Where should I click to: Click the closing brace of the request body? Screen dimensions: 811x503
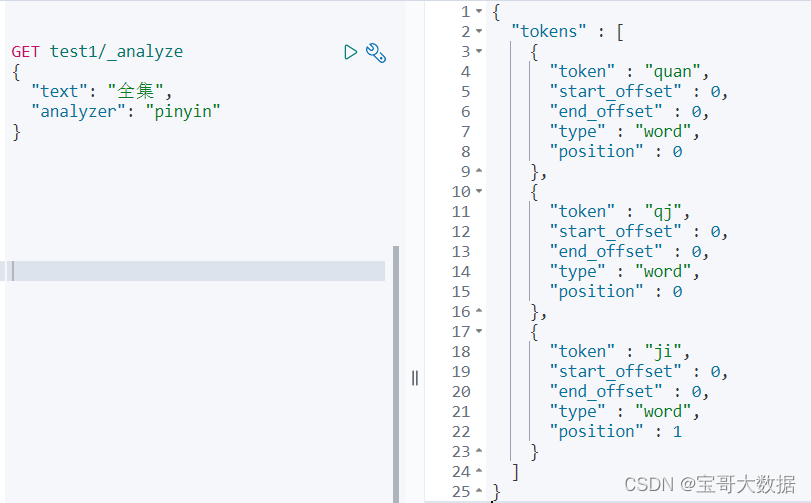[x=16, y=132]
